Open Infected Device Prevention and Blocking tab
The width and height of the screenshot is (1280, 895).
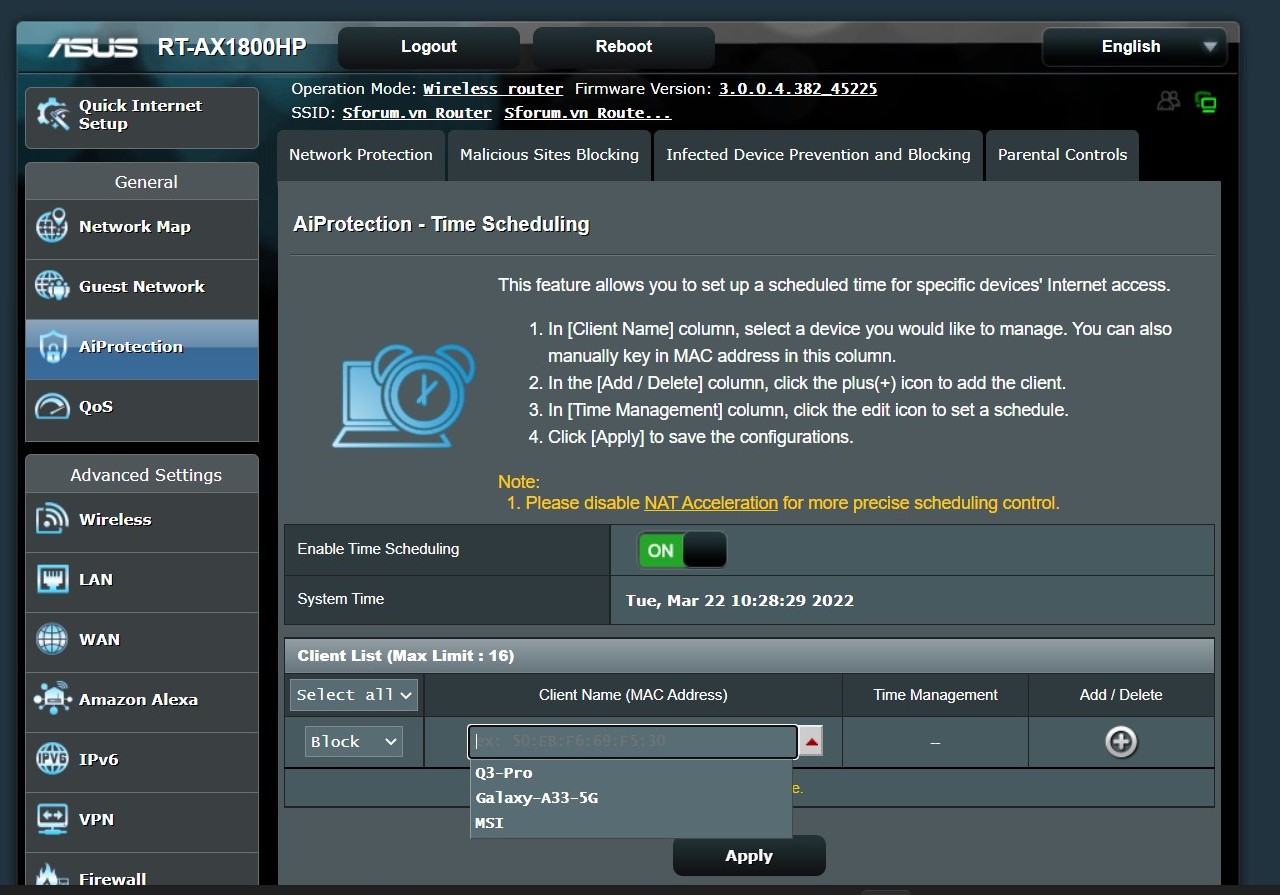point(818,155)
